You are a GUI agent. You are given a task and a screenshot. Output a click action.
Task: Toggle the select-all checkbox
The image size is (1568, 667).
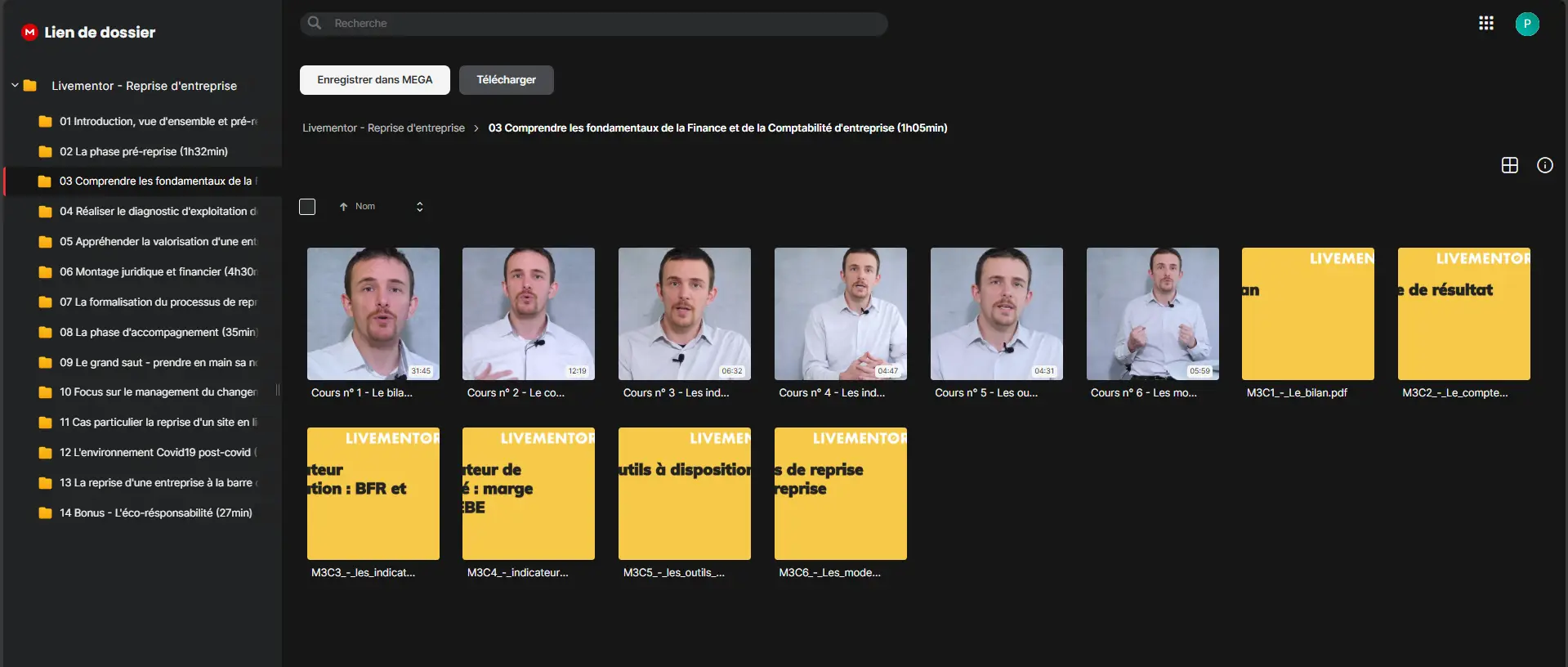tap(307, 207)
